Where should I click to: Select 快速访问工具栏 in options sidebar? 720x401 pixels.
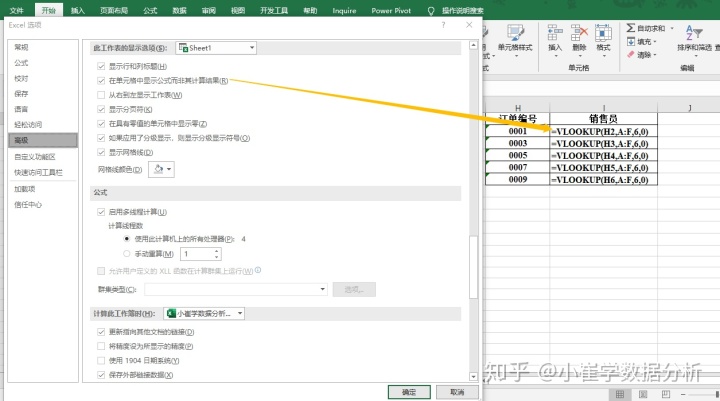click(43, 173)
